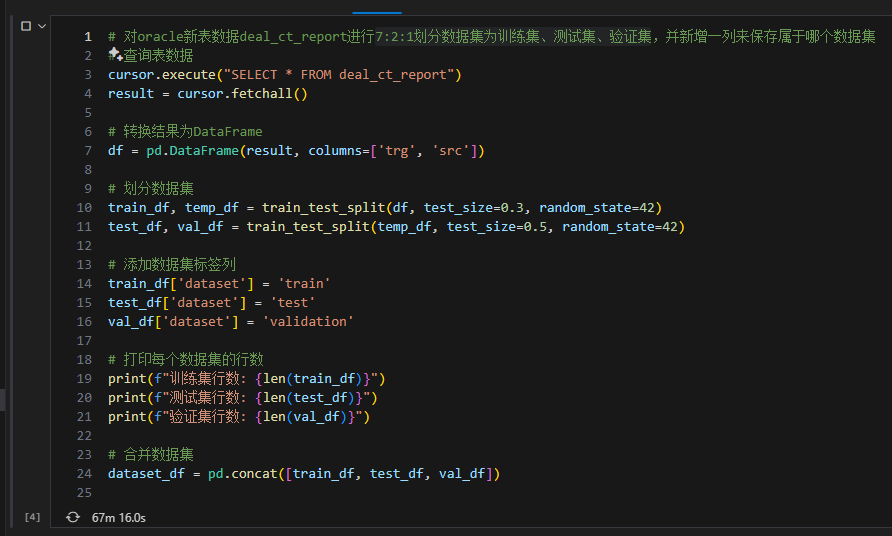Click 'len(val_df)' in print statement
892x536 pixels.
[304, 417]
